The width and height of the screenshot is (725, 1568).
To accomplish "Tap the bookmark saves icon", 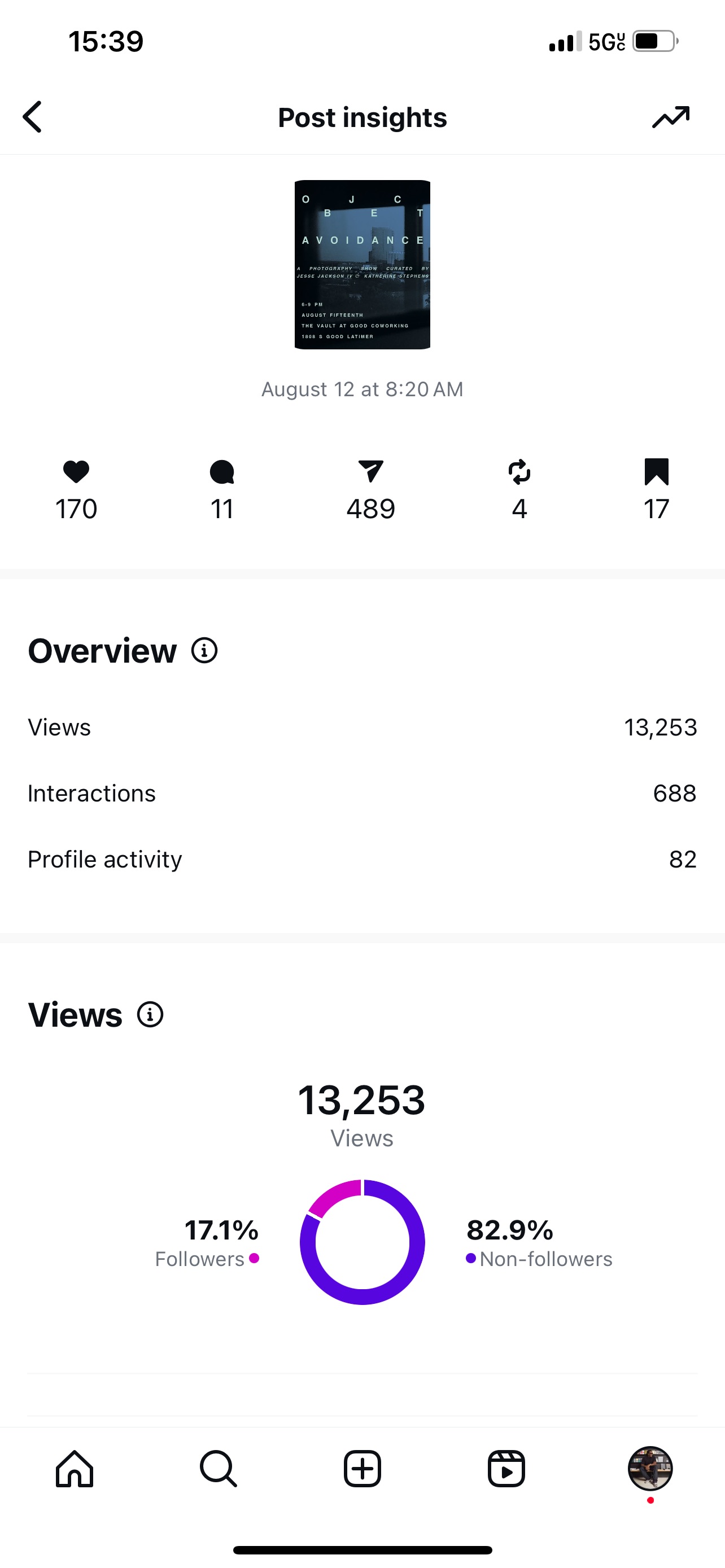I will 656,472.
